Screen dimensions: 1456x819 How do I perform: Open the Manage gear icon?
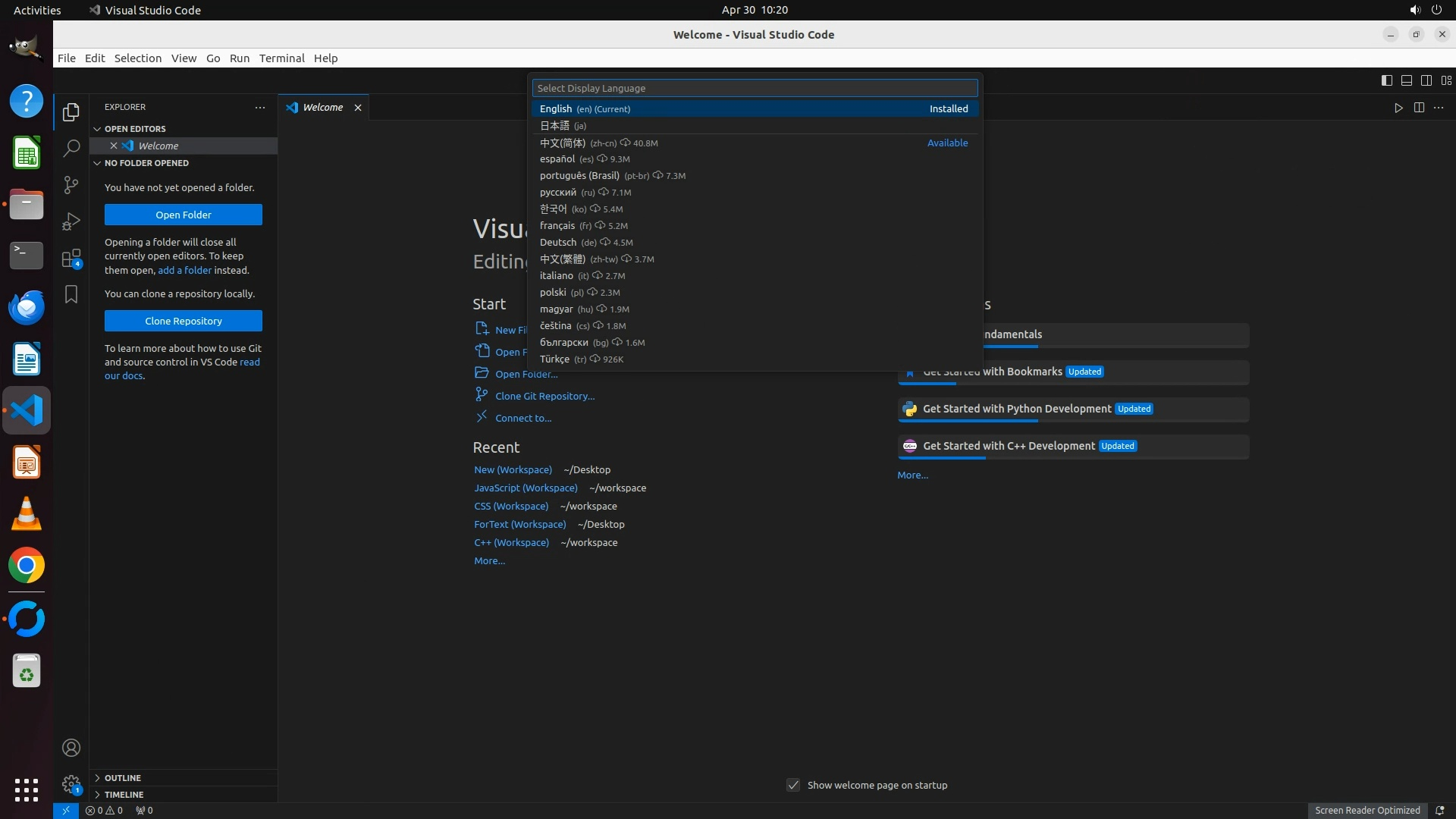[x=71, y=783]
